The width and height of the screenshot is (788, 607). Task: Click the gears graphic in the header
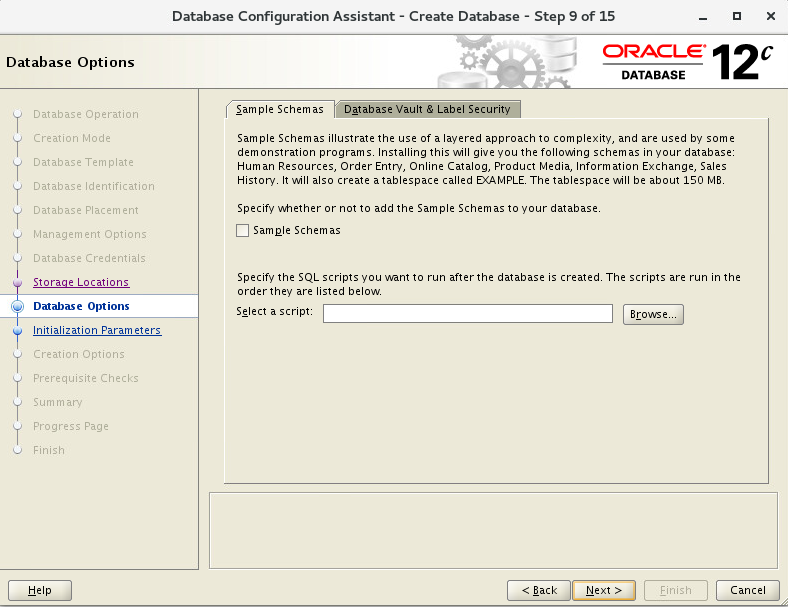pos(507,62)
